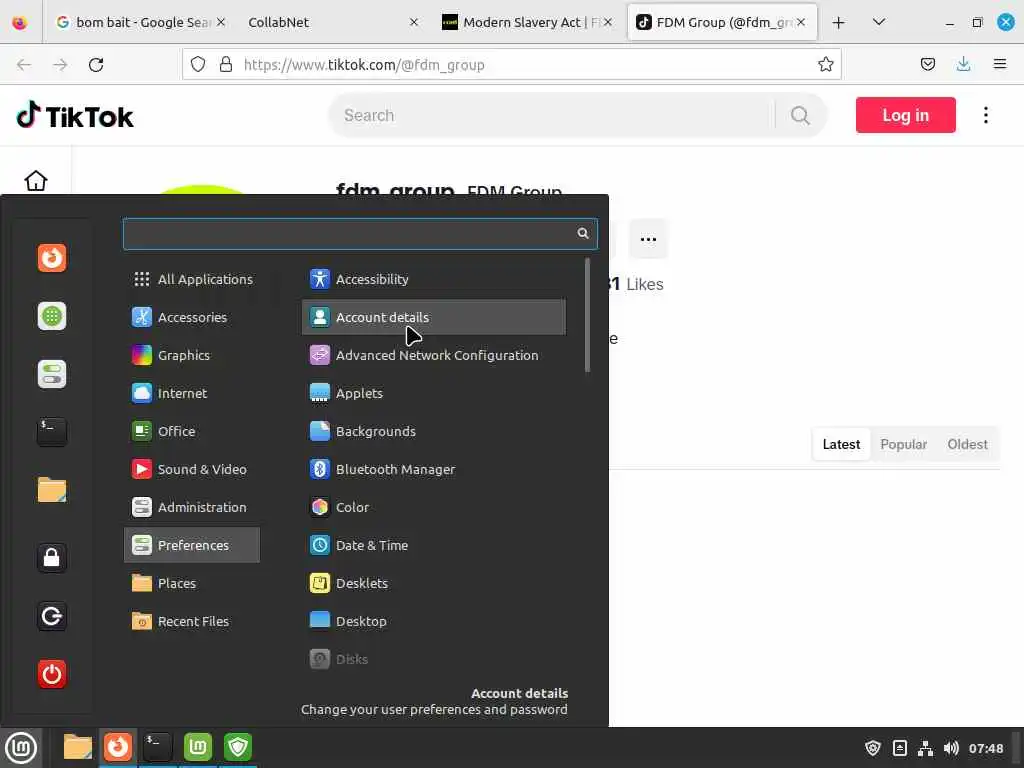1024x768 pixels.
Task: Open the Places category
Action: tap(192, 583)
